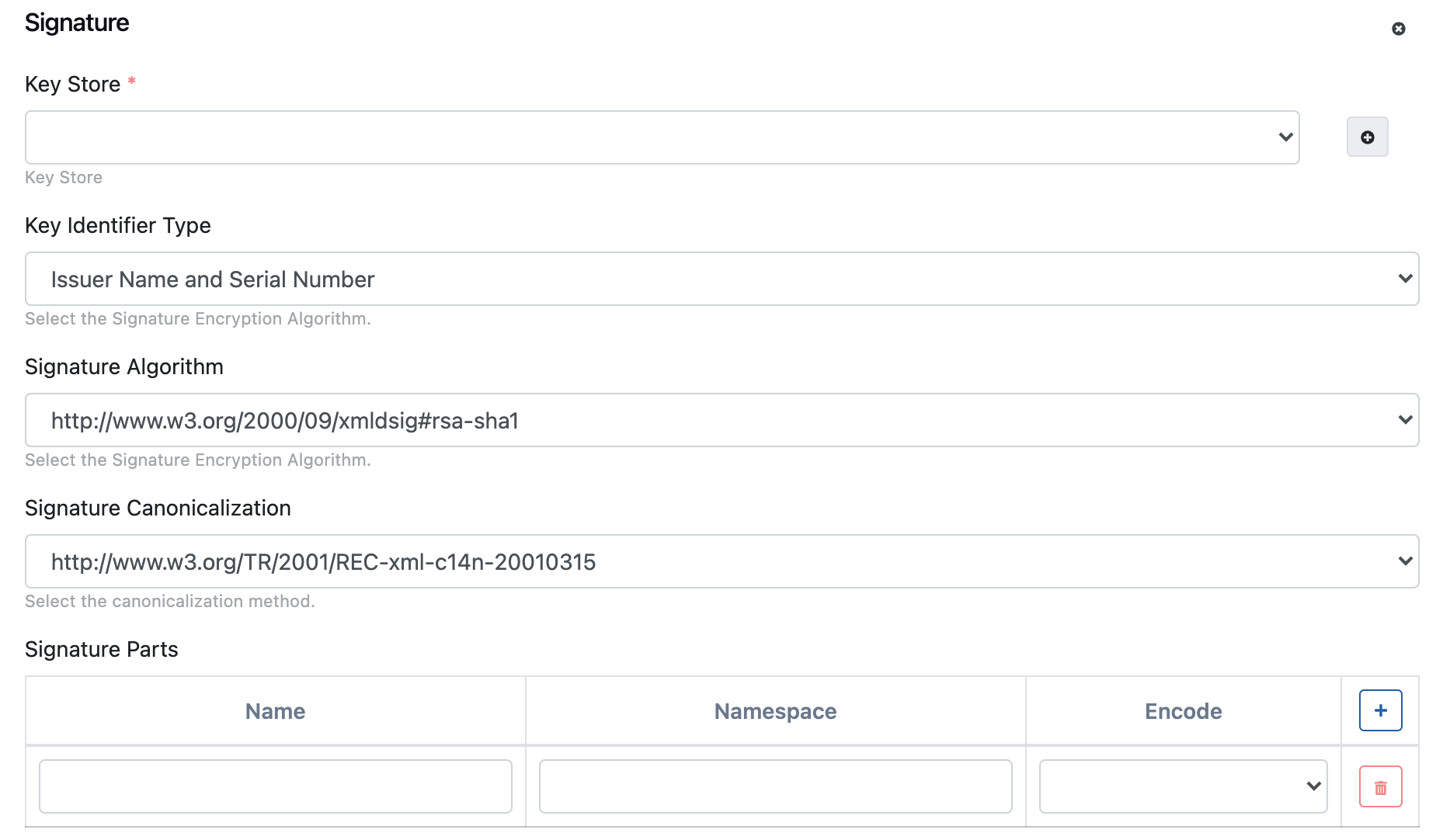Close the Signature panel
Viewport: 1443px width, 840px height.
1398,29
